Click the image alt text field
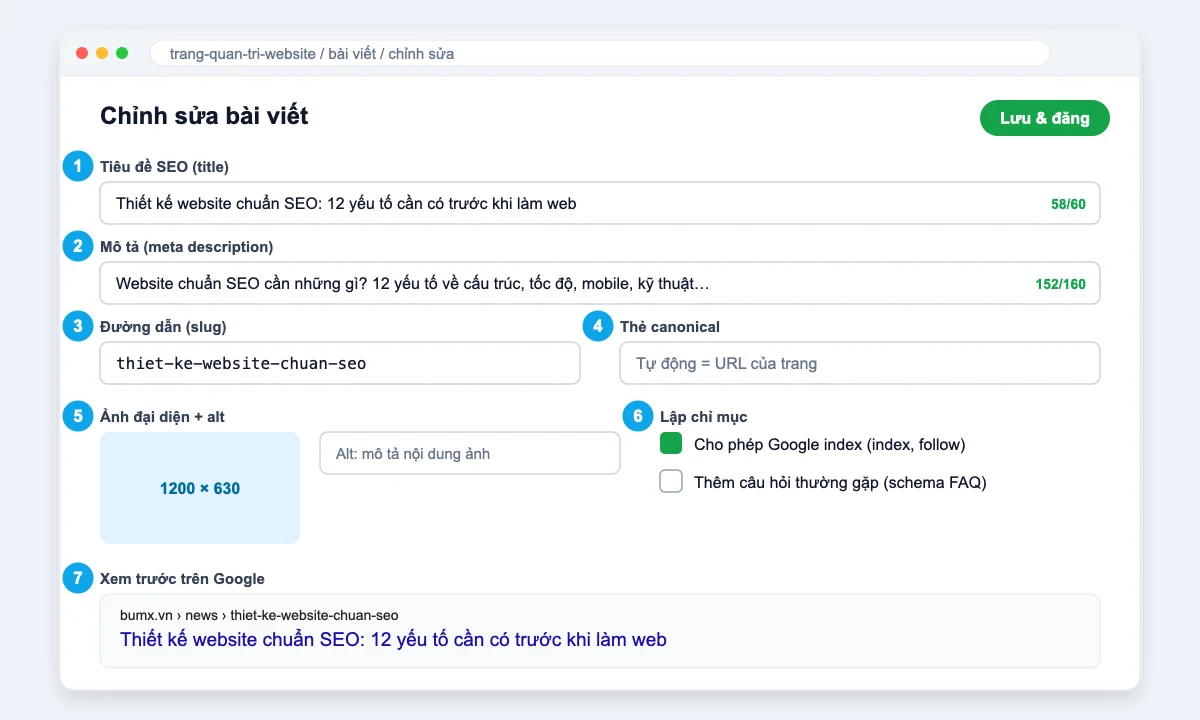The image size is (1200, 720). tap(470, 453)
